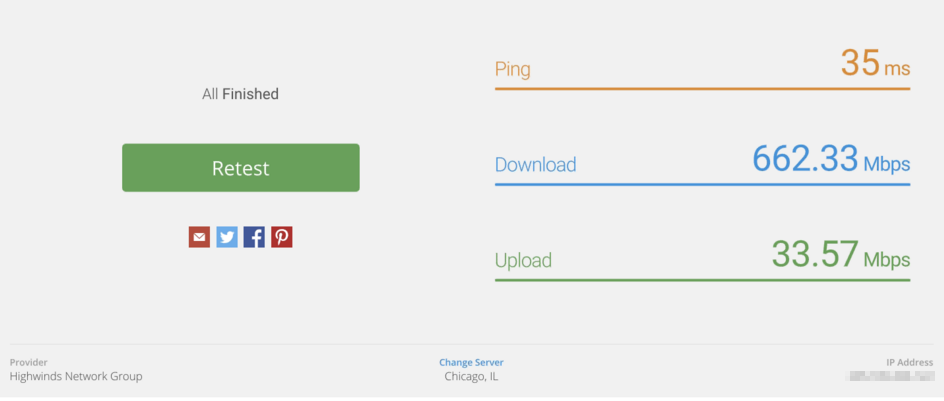The width and height of the screenshot is (944, 401).
Task: Click the Upload label
Action: coord(523,260)
